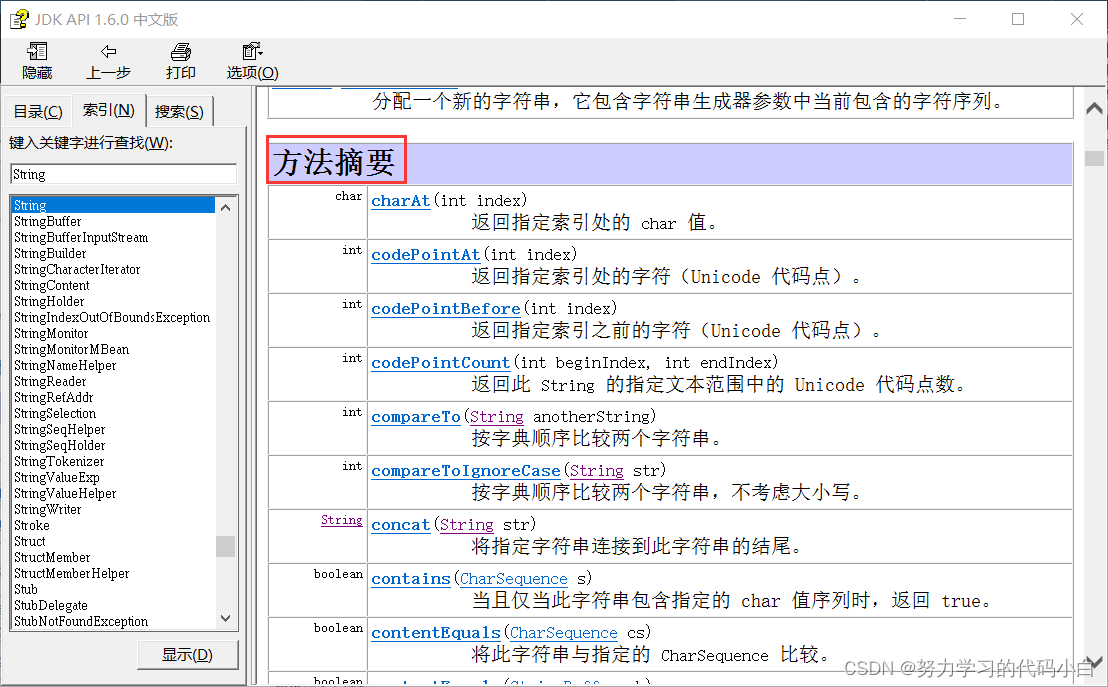Click the Hide (隐藏) toolbar icon
1108x687 pixels.
tap(37, 51)
